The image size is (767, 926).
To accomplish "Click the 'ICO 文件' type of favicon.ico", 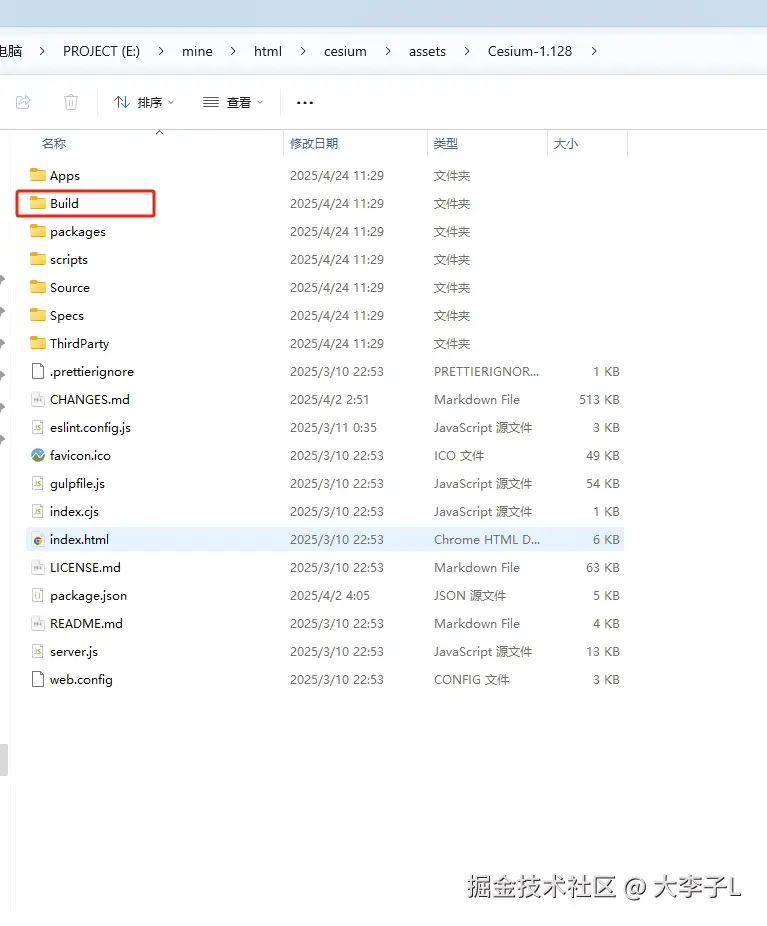I will 459,455.
